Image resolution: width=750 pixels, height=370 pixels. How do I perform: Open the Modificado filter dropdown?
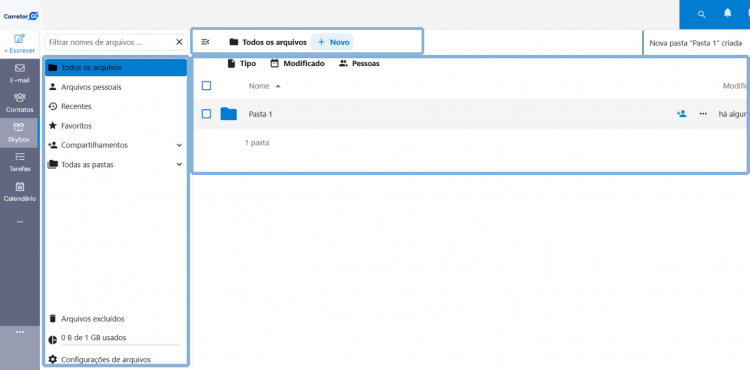297,64
